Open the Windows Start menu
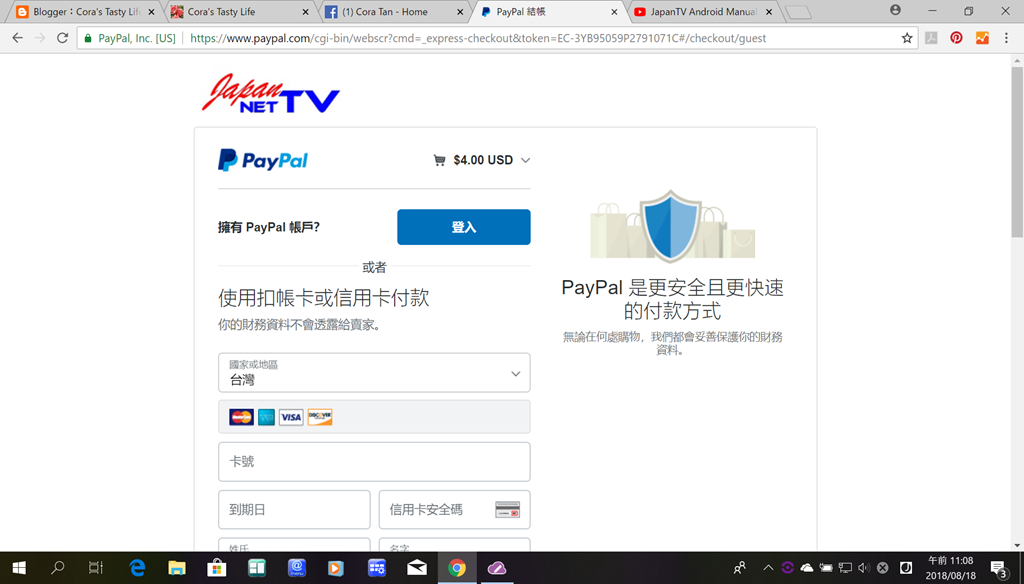Viewport: 1024px width, 584px height. click(19, 568)
